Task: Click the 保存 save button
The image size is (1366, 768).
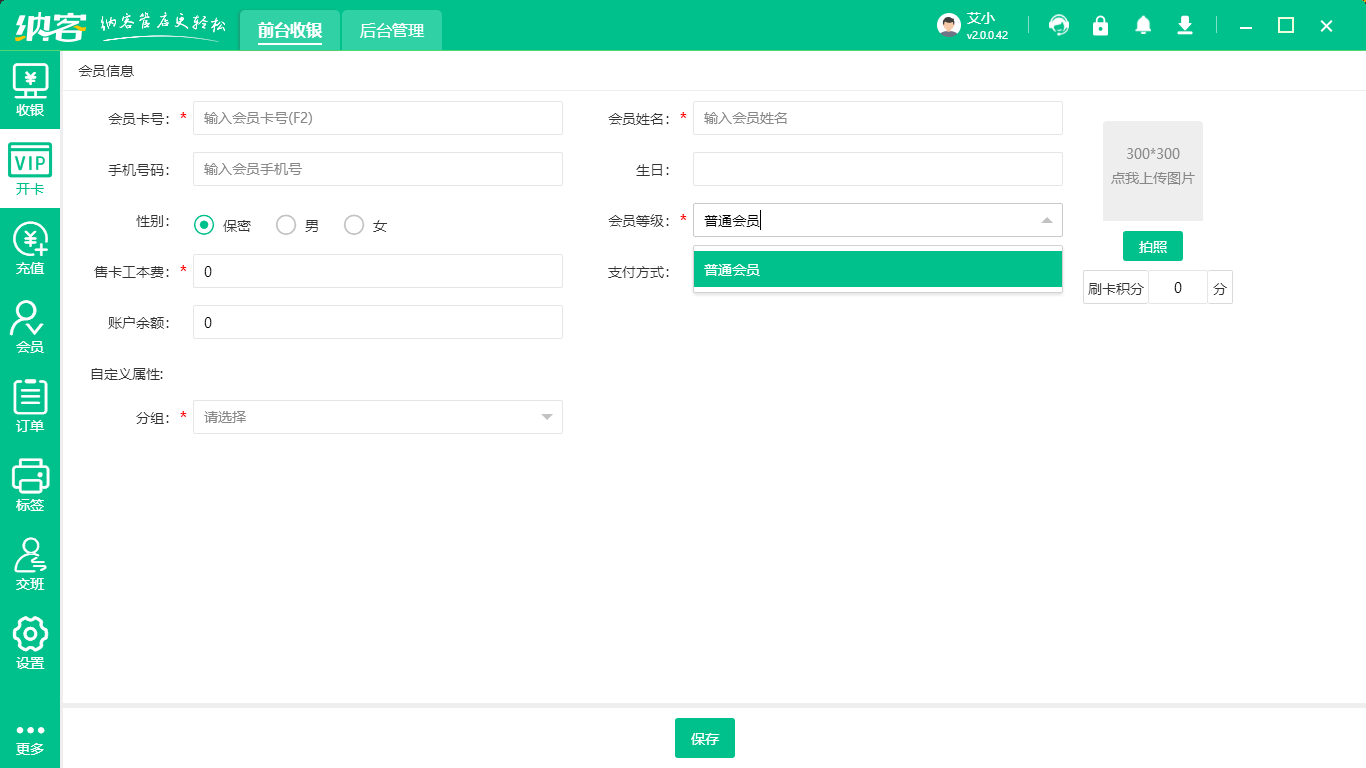Action: pyautogui.click(x=704, y=738)
